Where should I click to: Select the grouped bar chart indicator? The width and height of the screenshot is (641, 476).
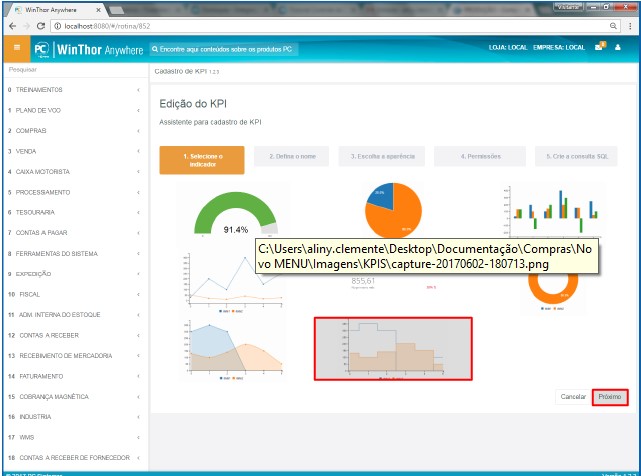[552, 211]
